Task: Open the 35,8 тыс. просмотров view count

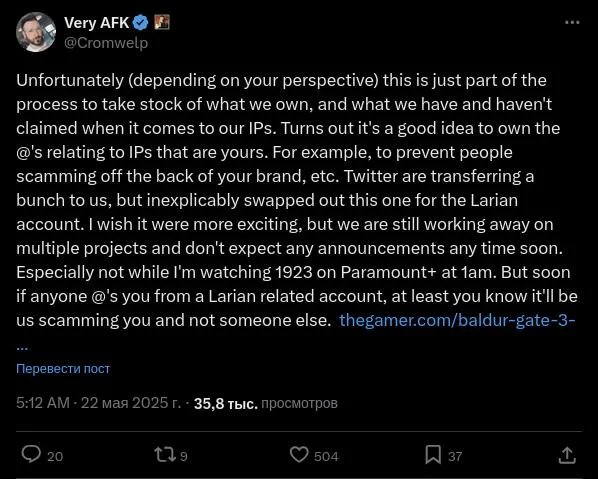Action: 265,403
